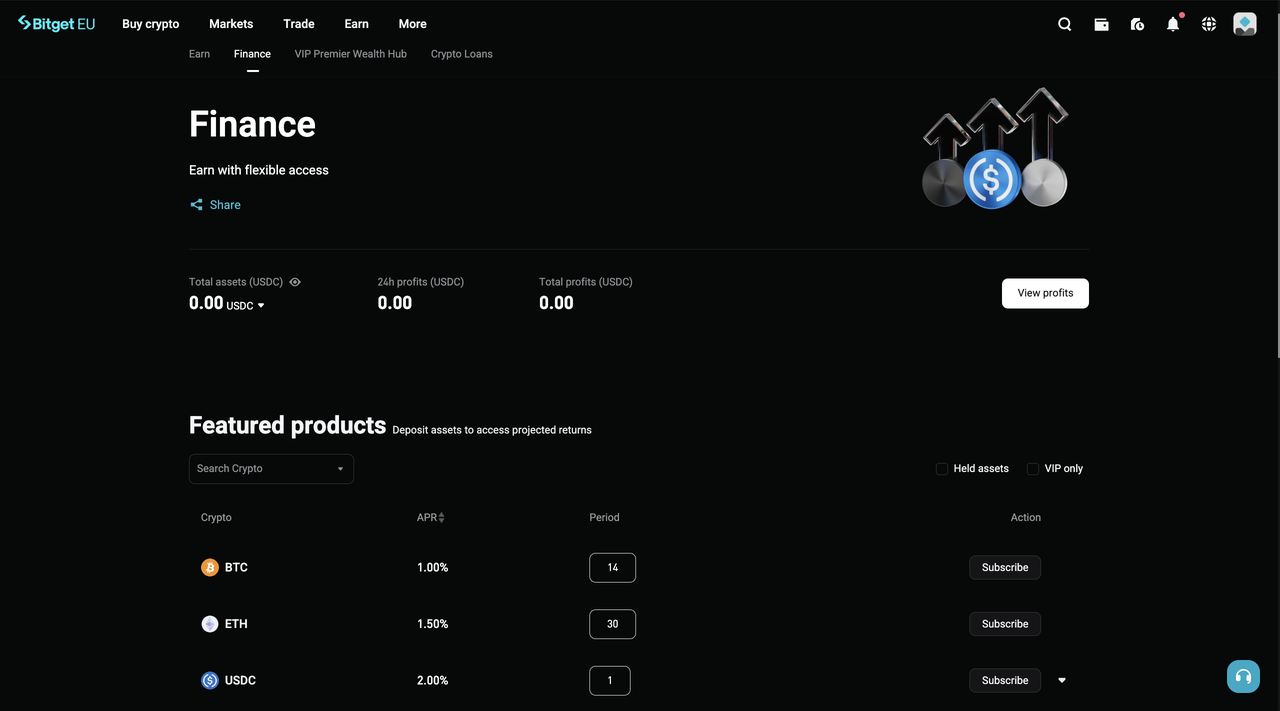
Task: Open the notifications bell icon
Action: (x=1173, y=24)
